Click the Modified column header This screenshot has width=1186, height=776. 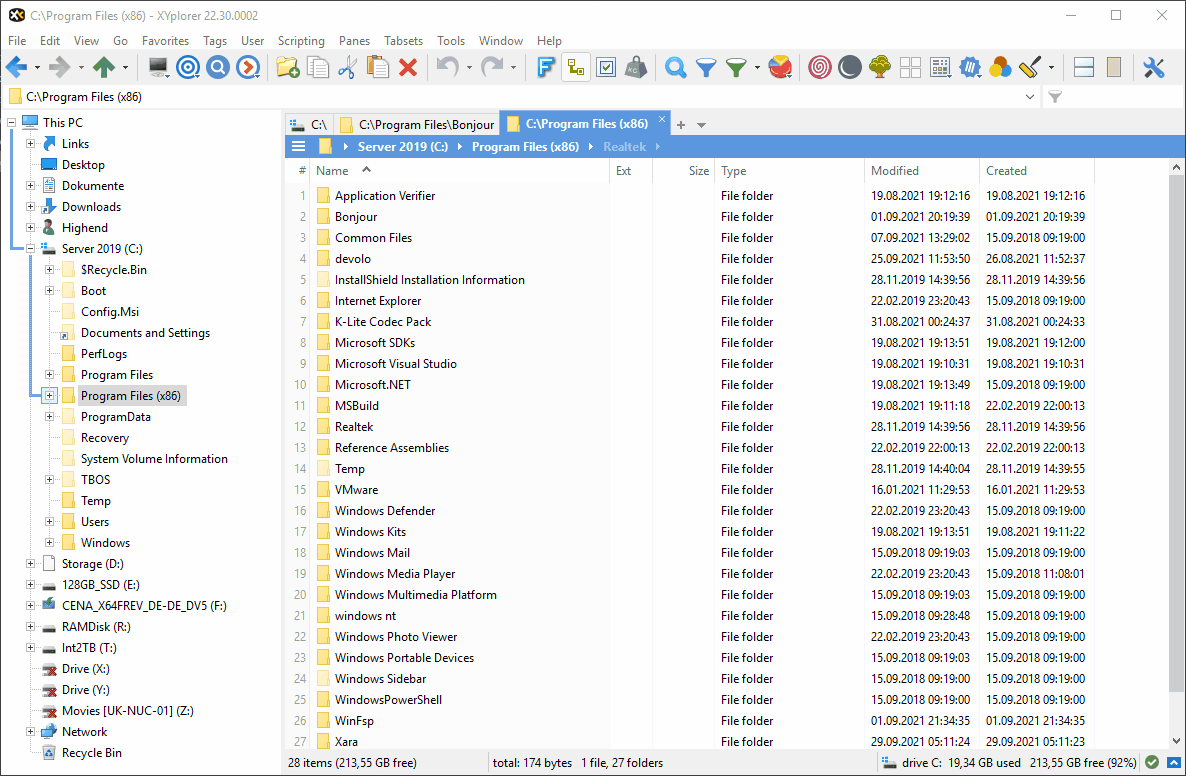pyautogui.click(x=895, y=171)
